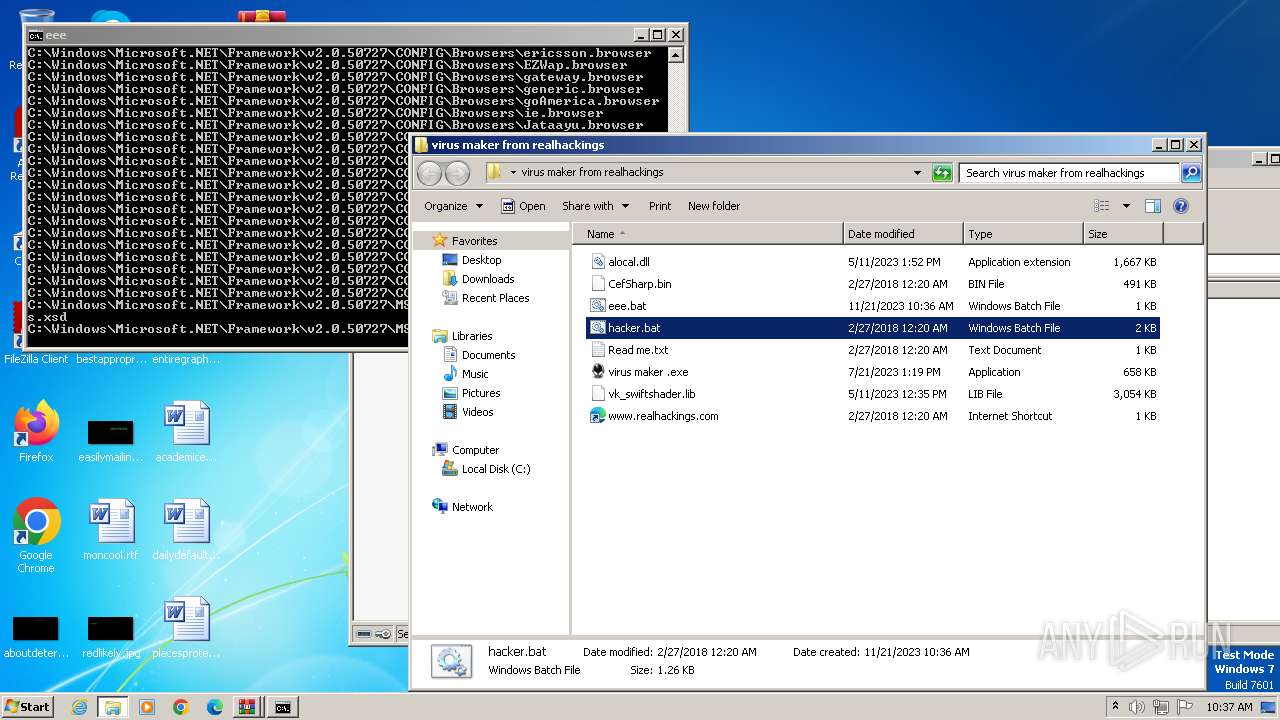Select the highlighted hacker.bat row
Image resolution: width=1280 pixels, height=720 pixels.
coord(872,328)
